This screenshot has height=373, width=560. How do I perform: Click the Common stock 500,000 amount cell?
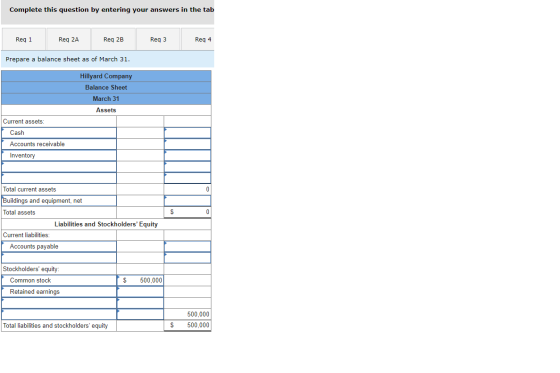click(x=140, y=280)
